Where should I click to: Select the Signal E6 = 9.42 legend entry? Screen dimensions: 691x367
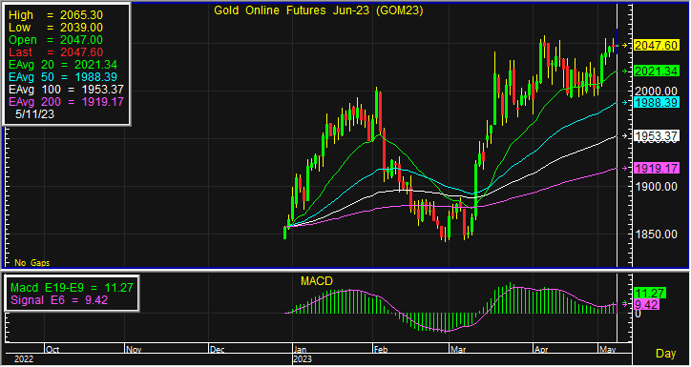(59, 300)
